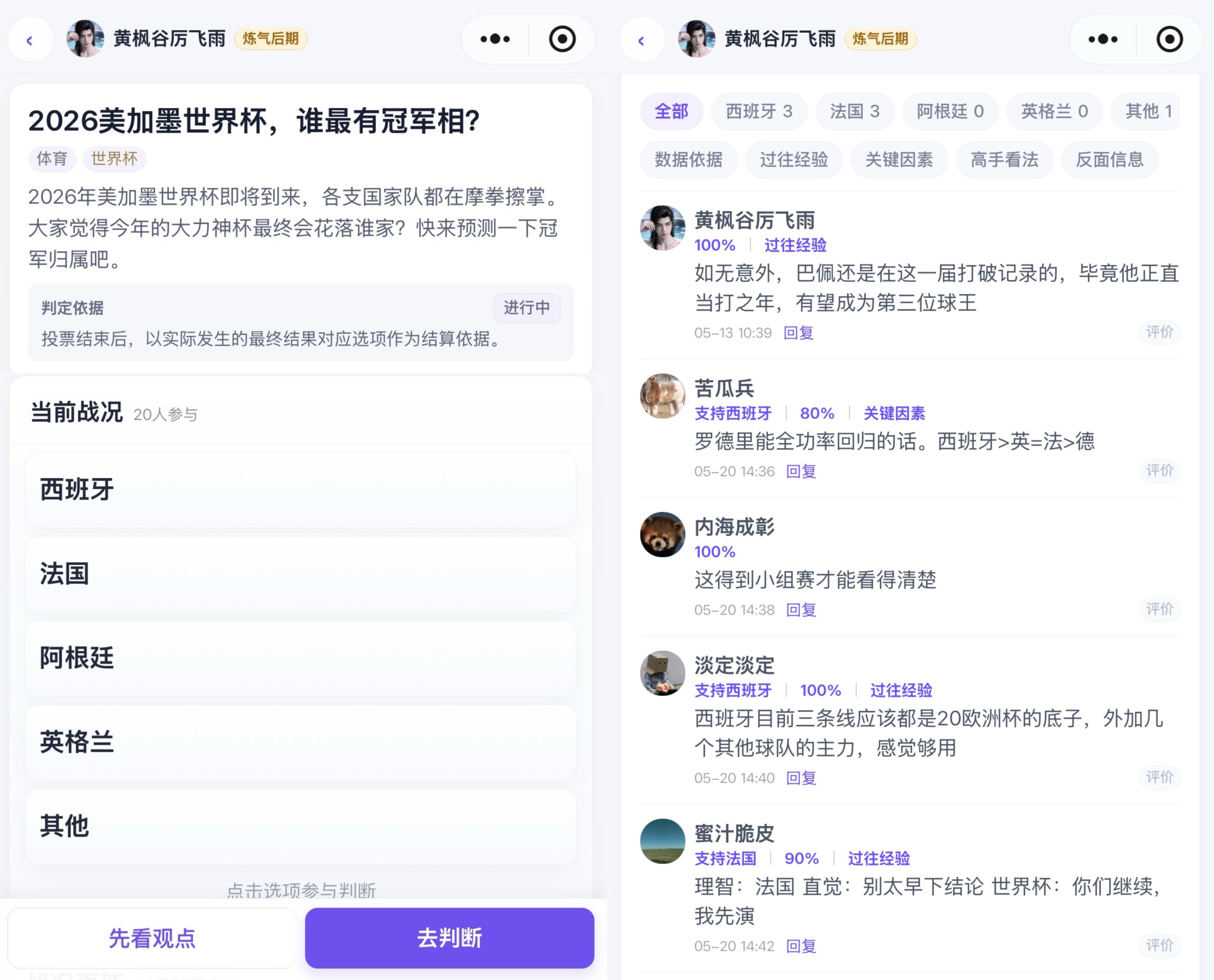This screenshot has width=1214, height=980.
Task: Tap 关键因素 label on 苦瓜兵's comment
Action: point(895,413)
